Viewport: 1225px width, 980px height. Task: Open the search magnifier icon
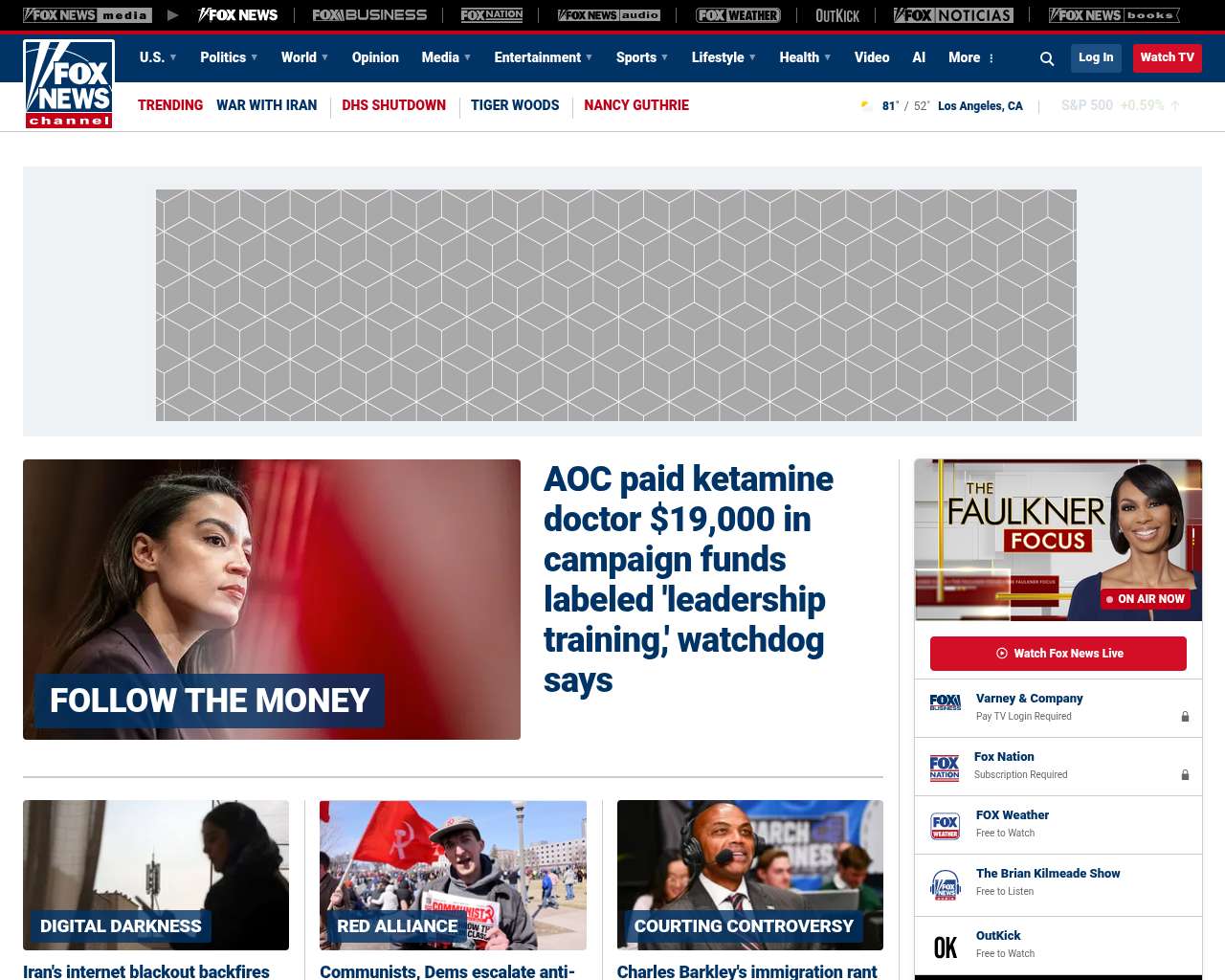click(x=1047, y=58)
